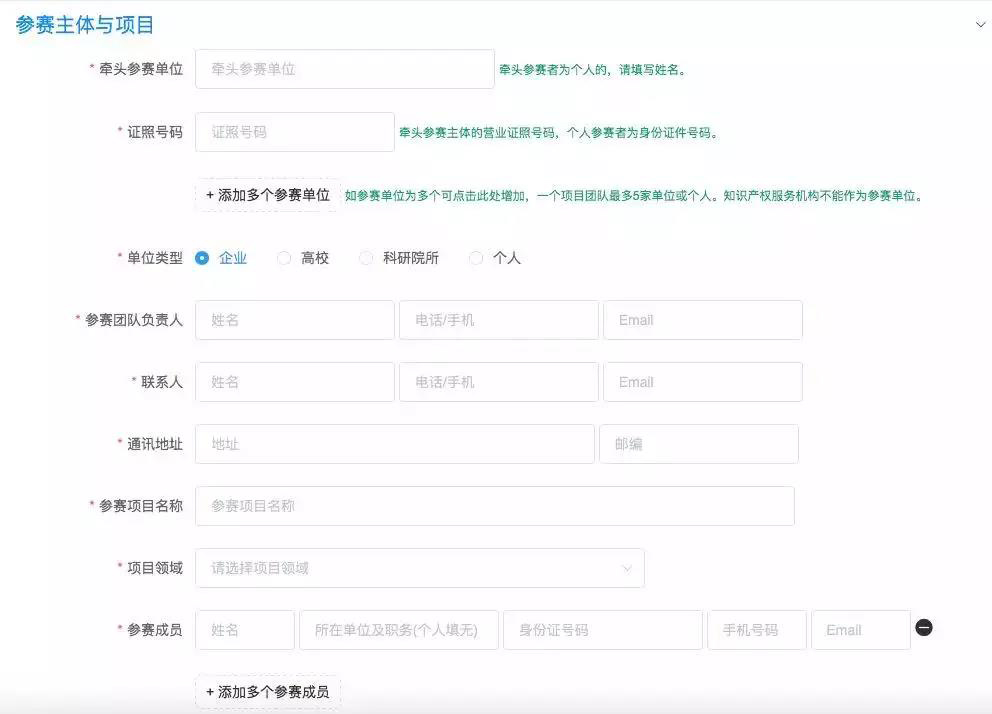Collapse the 参赛主体与项目 section chevron
Viewport: 992px width, 714px height.
980,25
